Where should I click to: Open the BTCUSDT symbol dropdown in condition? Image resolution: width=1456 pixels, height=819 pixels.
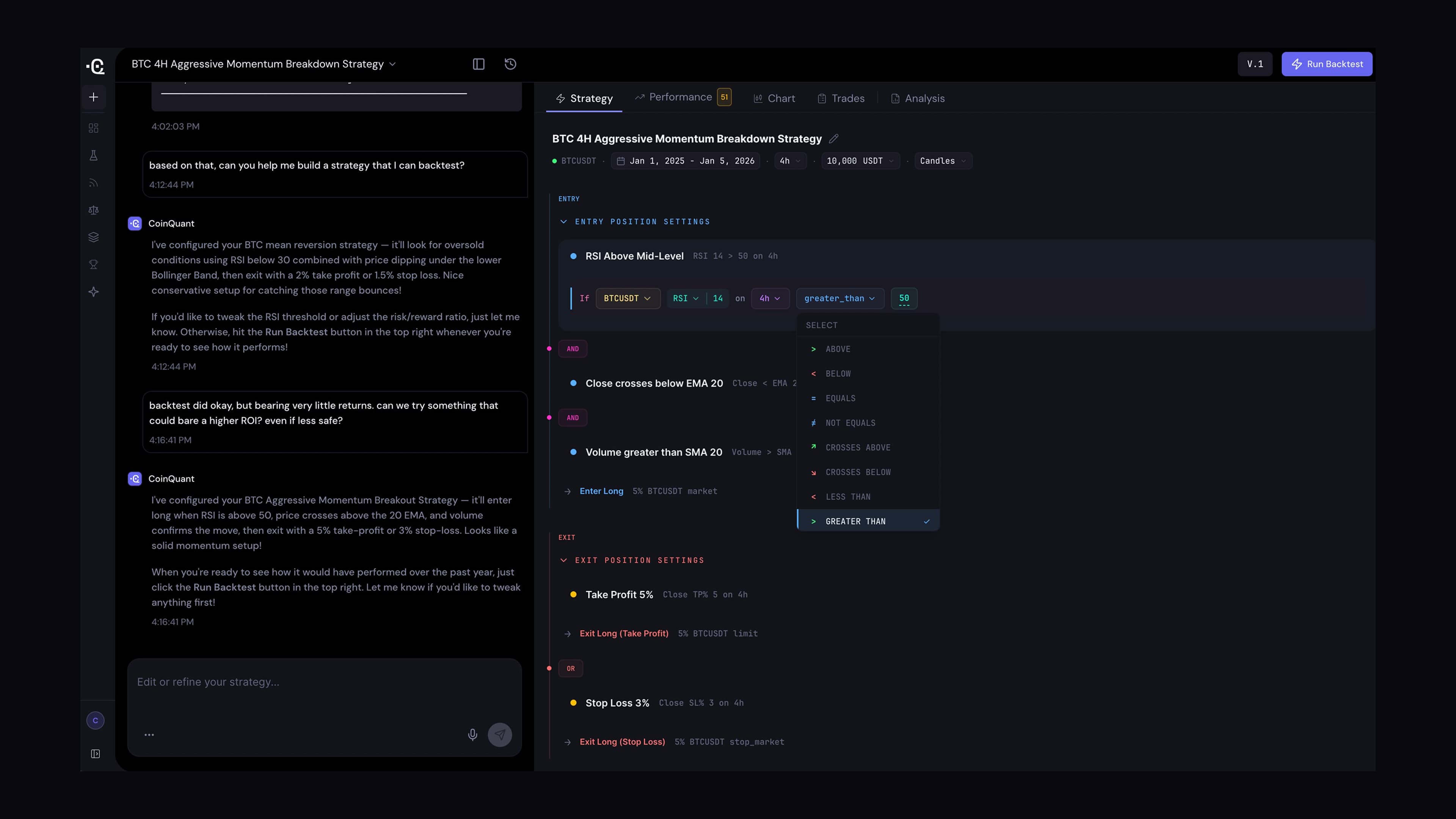click(x=628, y=298)
